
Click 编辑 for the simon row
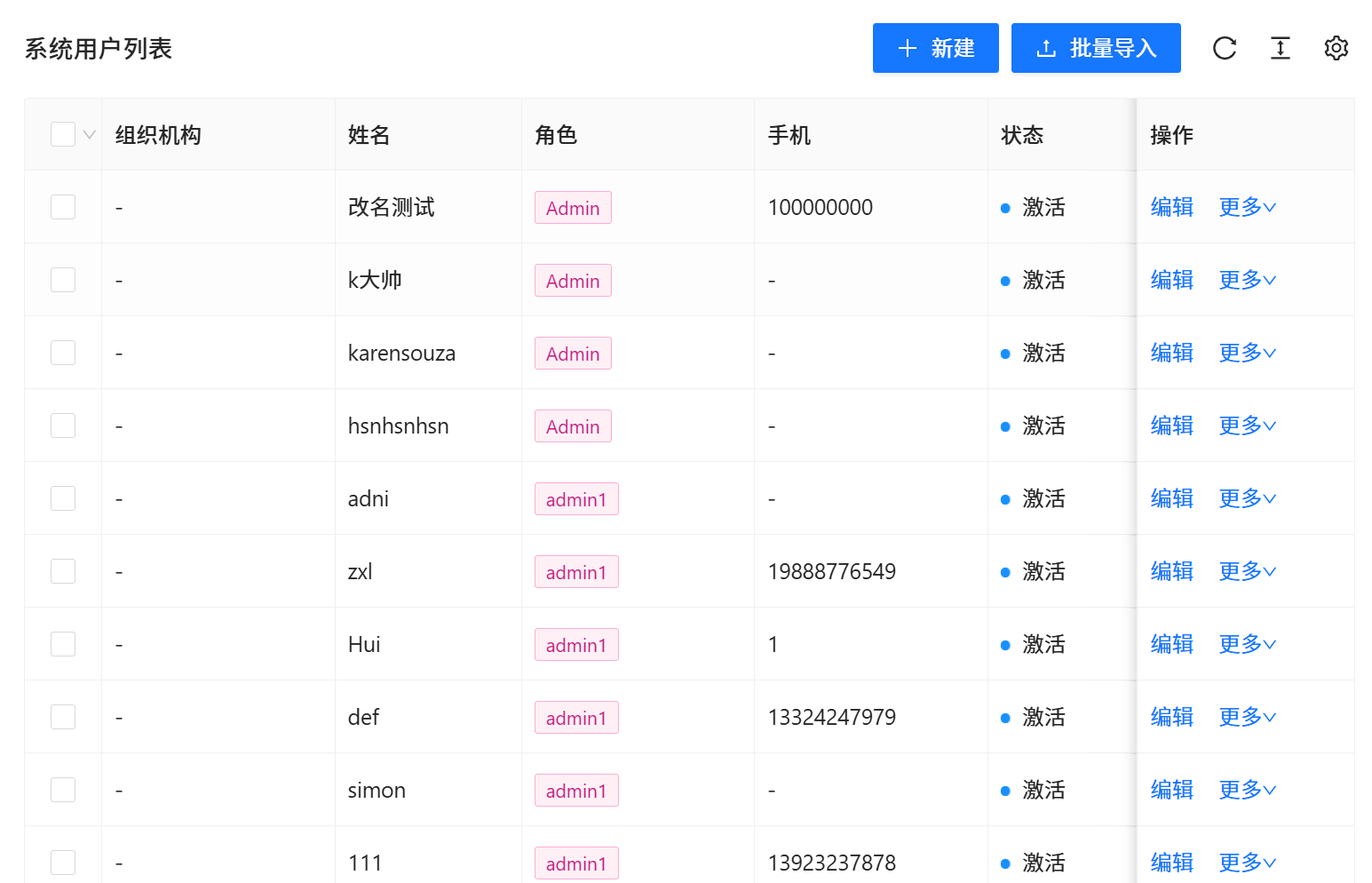(x=1172, y=790)
